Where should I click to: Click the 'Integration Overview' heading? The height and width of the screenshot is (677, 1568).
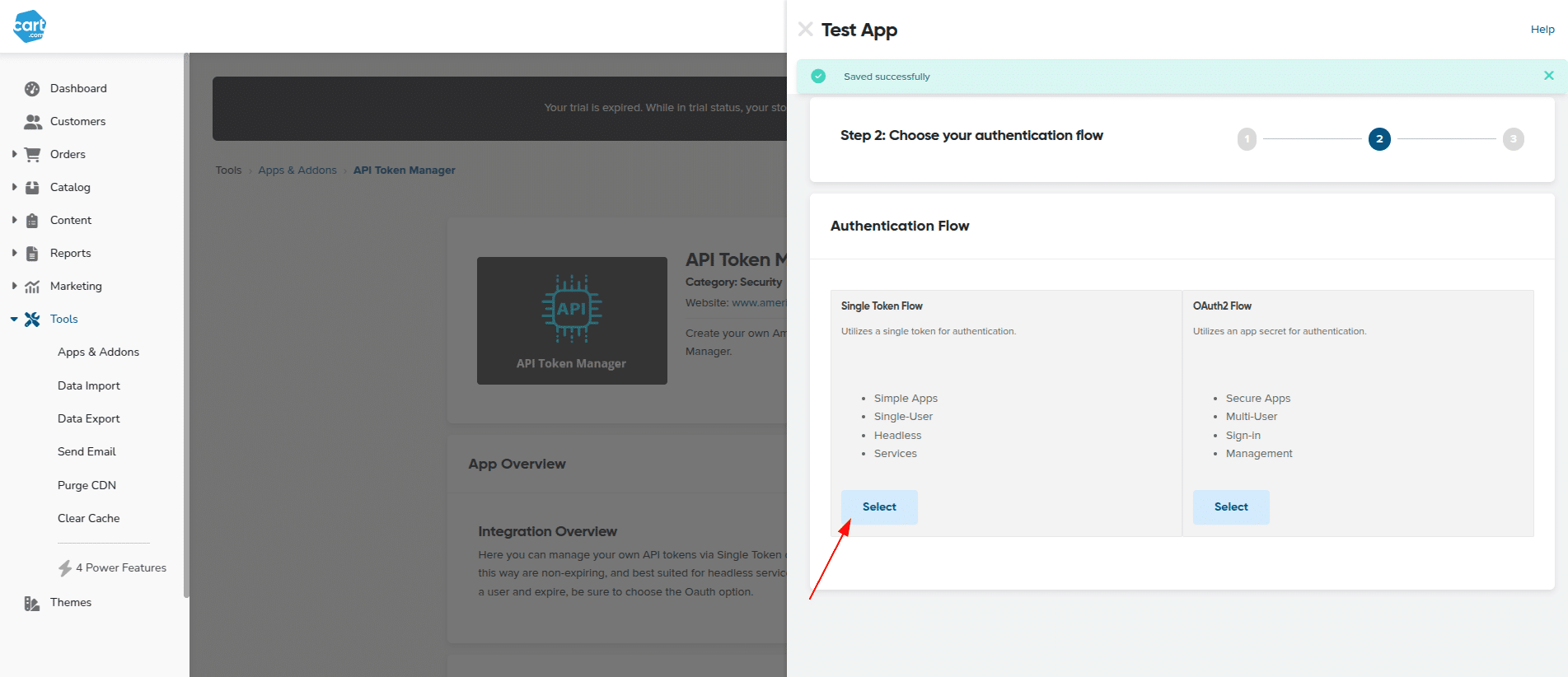547,532
